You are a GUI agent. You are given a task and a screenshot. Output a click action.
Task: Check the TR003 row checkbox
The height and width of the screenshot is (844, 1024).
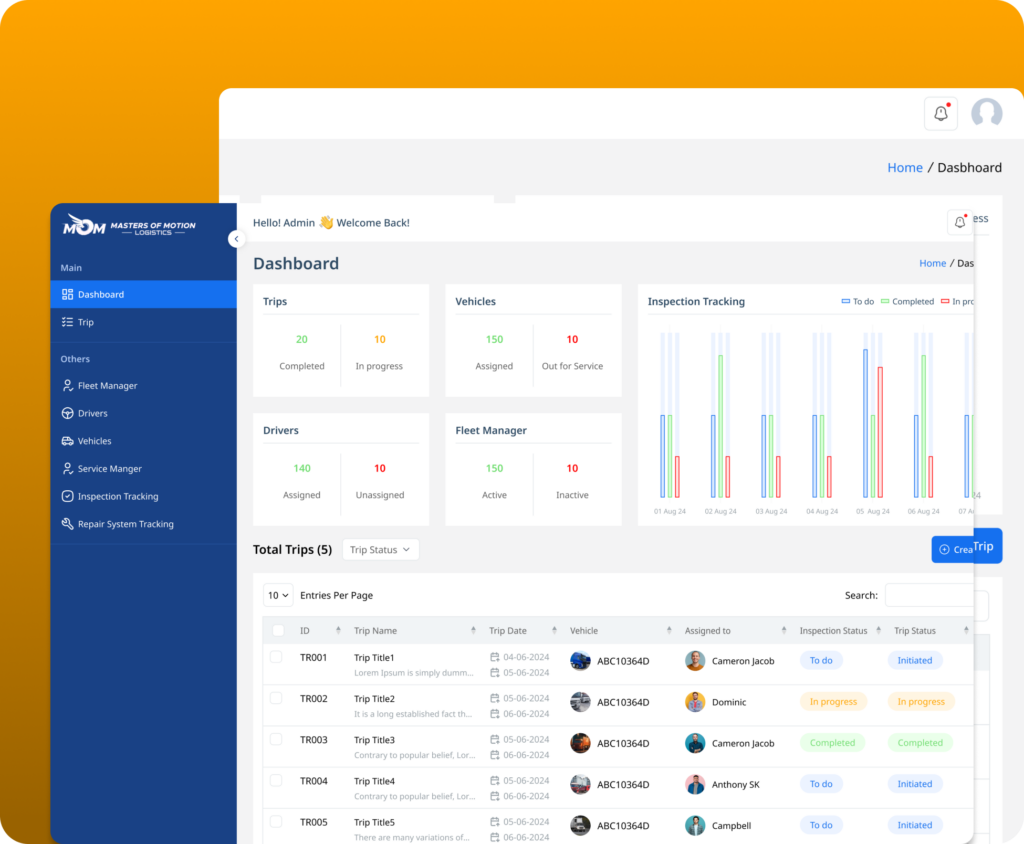[x=276, y=739]
